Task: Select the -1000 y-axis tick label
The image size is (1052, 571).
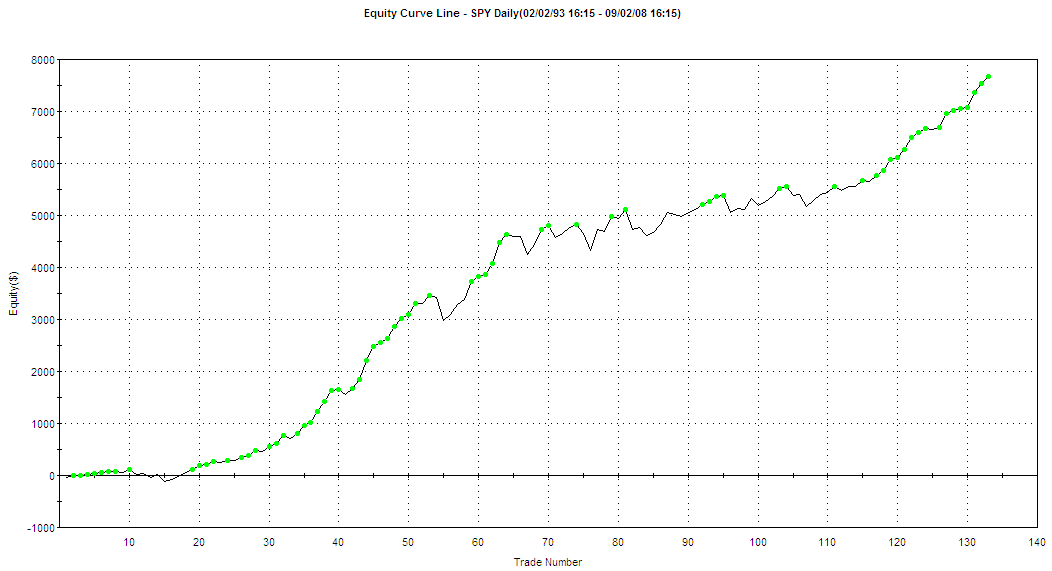Action: point(41,528)
